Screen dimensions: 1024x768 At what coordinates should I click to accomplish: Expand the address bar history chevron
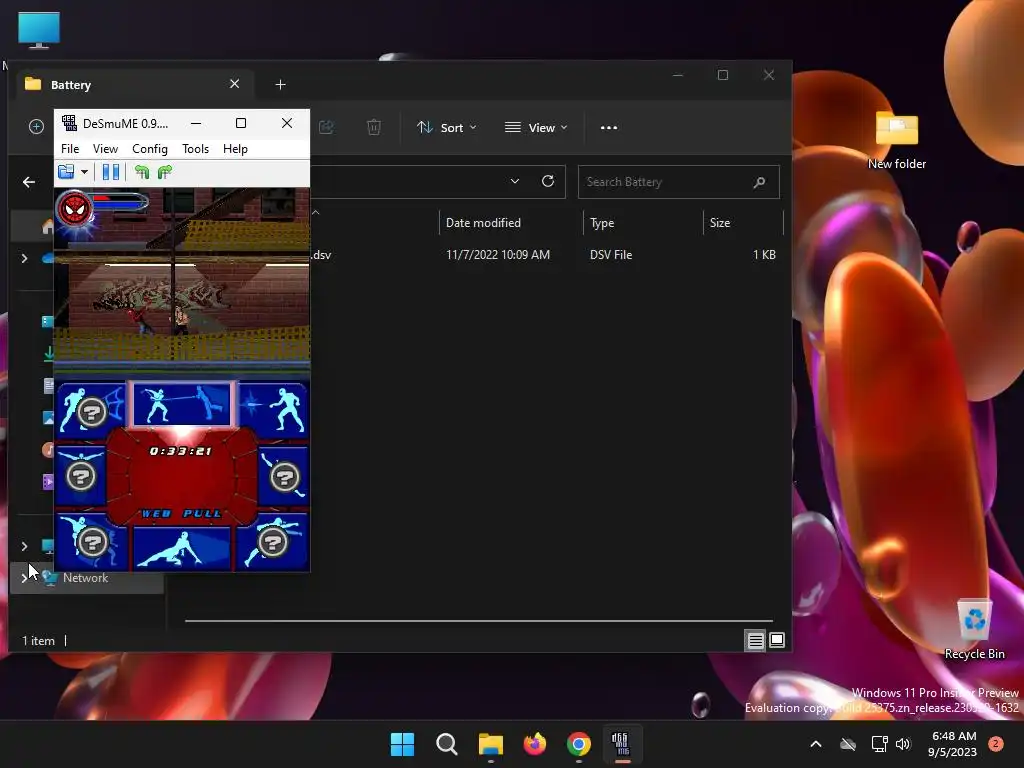point(515,181)
